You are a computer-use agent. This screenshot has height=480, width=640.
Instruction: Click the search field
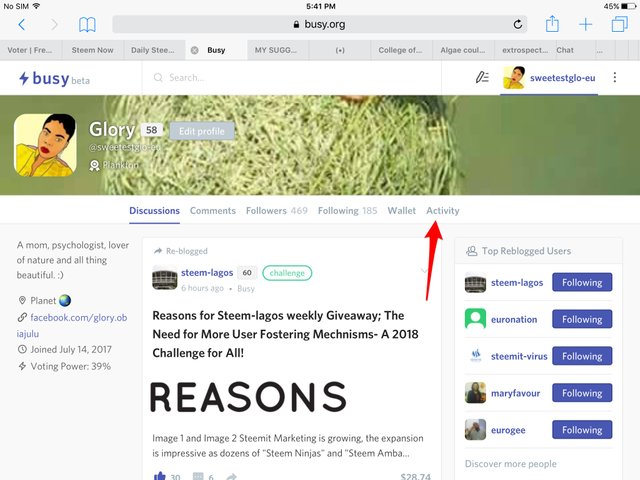coord(292,78)
